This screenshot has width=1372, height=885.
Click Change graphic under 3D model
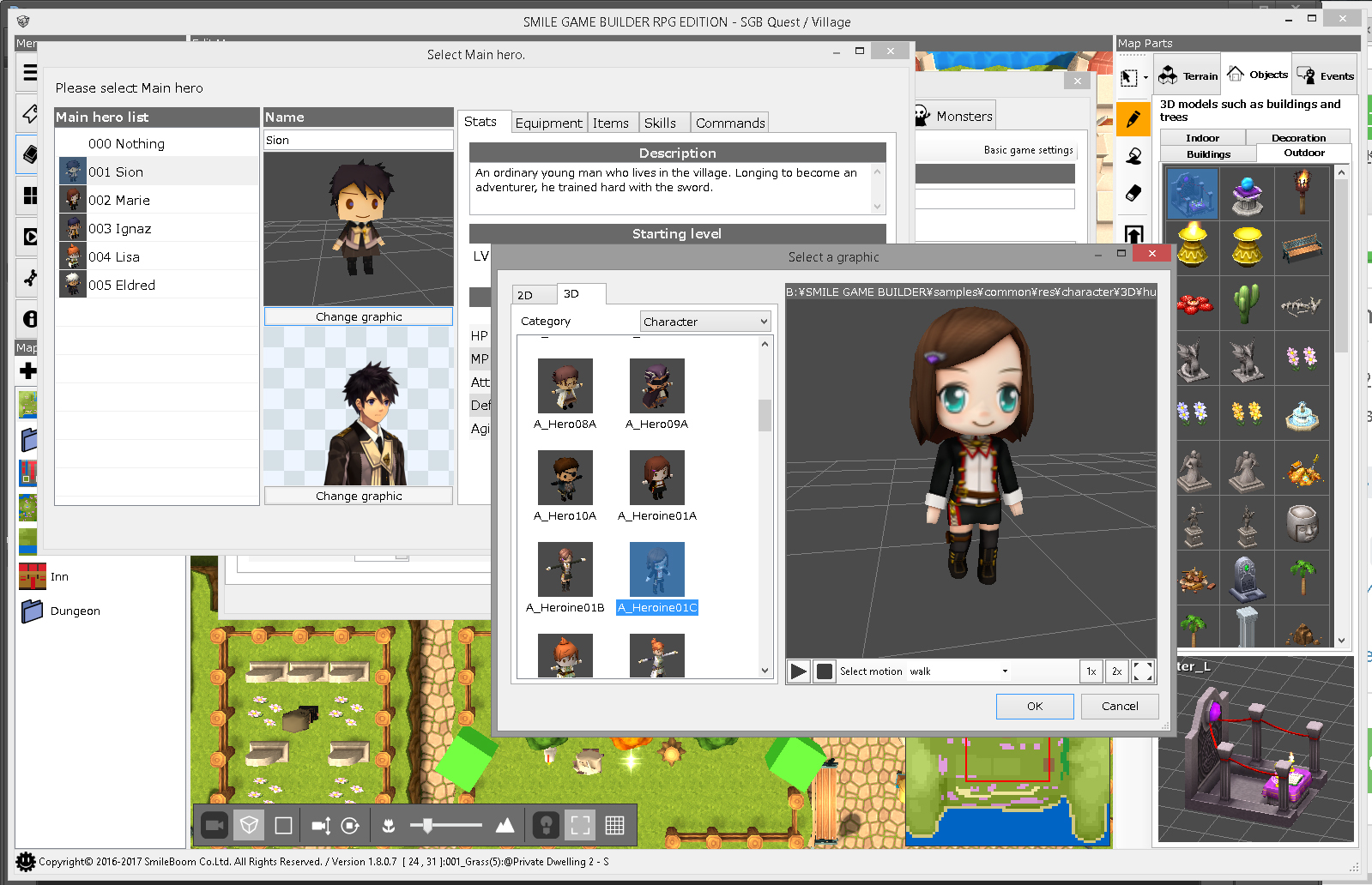point(359,316)
